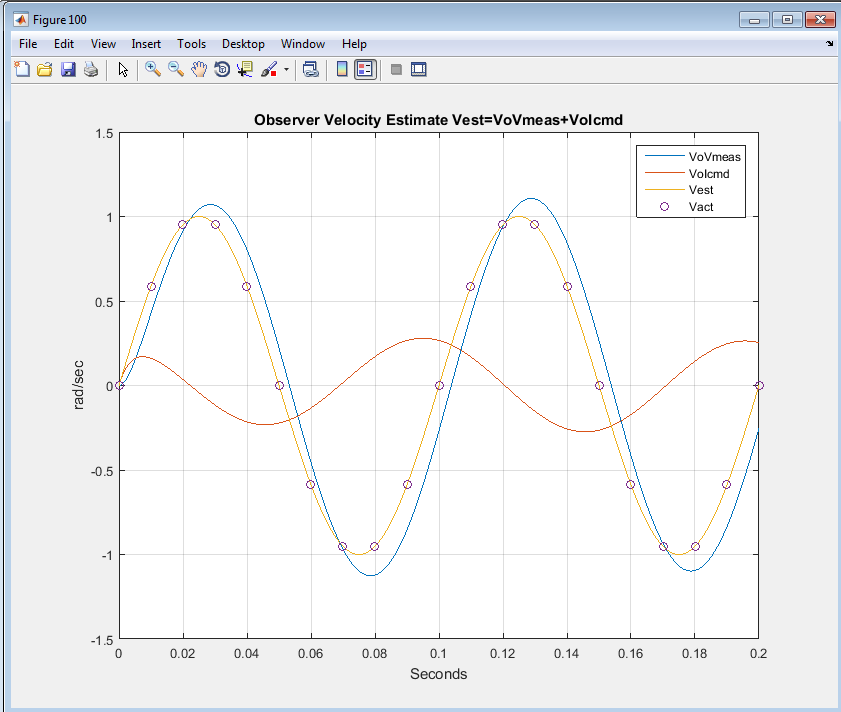Enable the Data Cursor tool
Screen dimensions: 841x712
(x=245, y=69)
